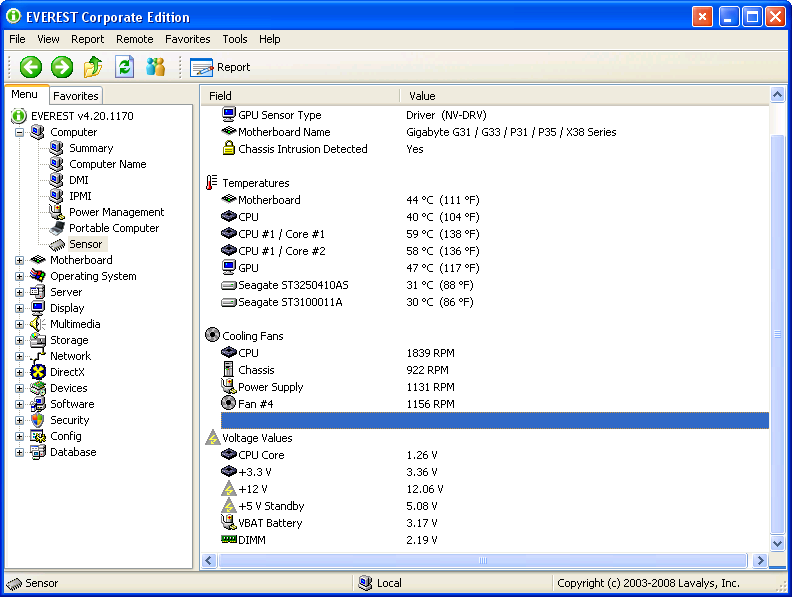Click the Field column header

click(x=300, y=95)
